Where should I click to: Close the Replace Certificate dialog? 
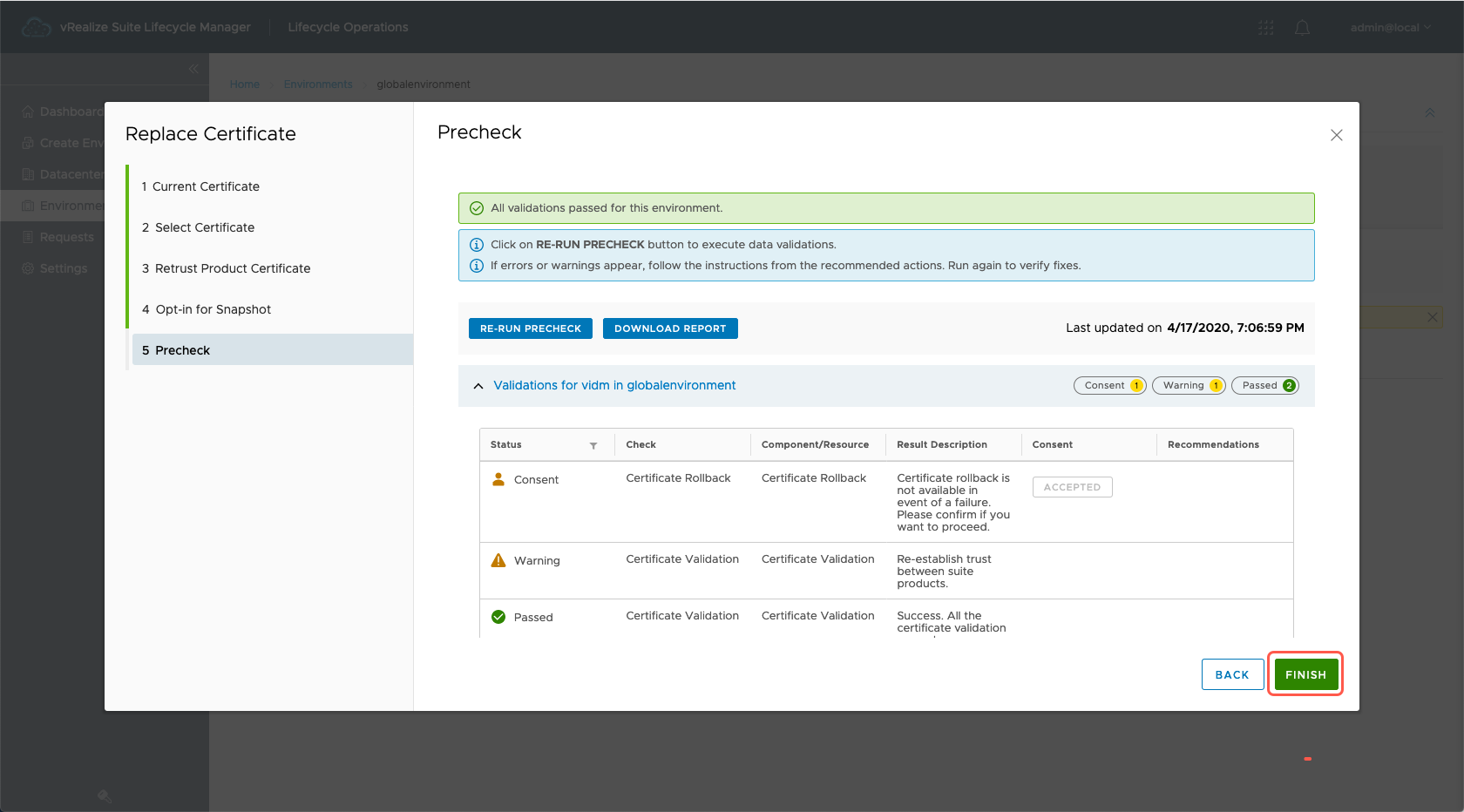1336,135
